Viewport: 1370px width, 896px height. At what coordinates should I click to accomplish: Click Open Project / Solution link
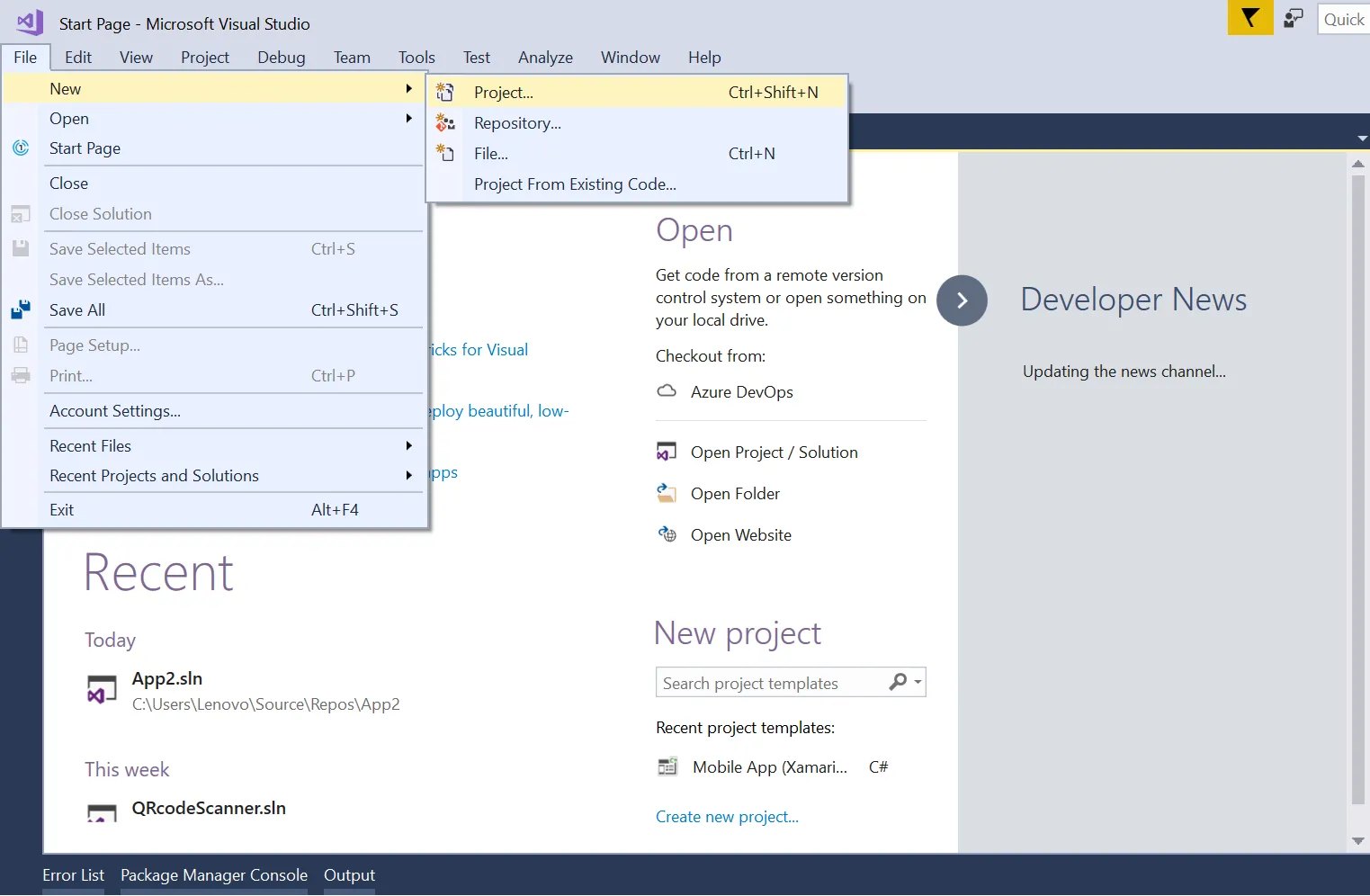pyautogui.click(x=775, y=452)
